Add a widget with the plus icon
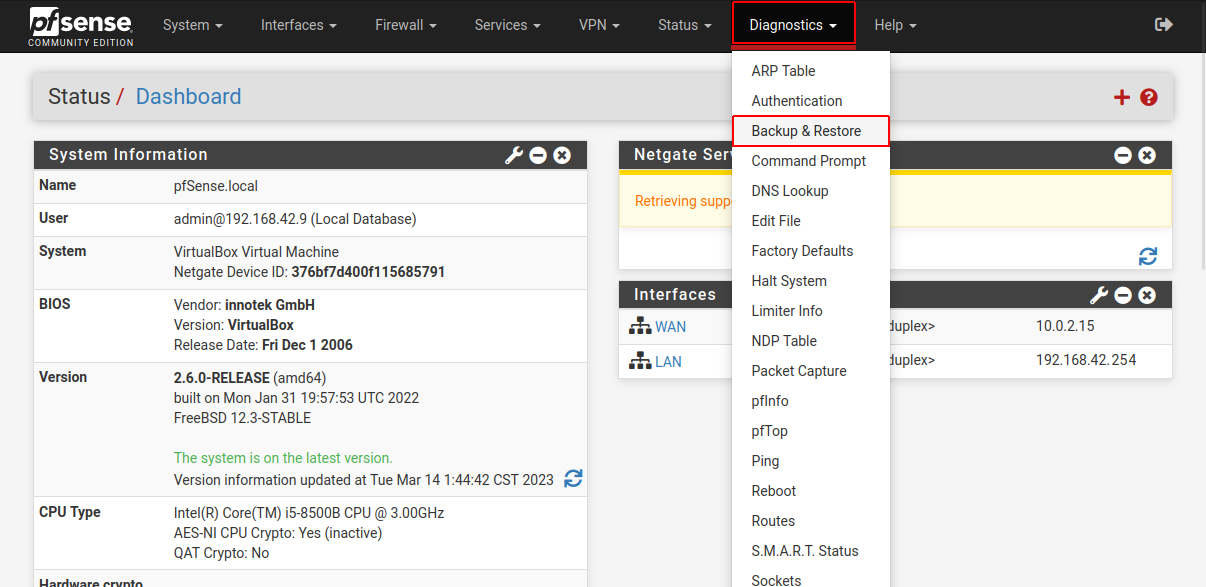Screen dimensions: 1206x587 1122,97
